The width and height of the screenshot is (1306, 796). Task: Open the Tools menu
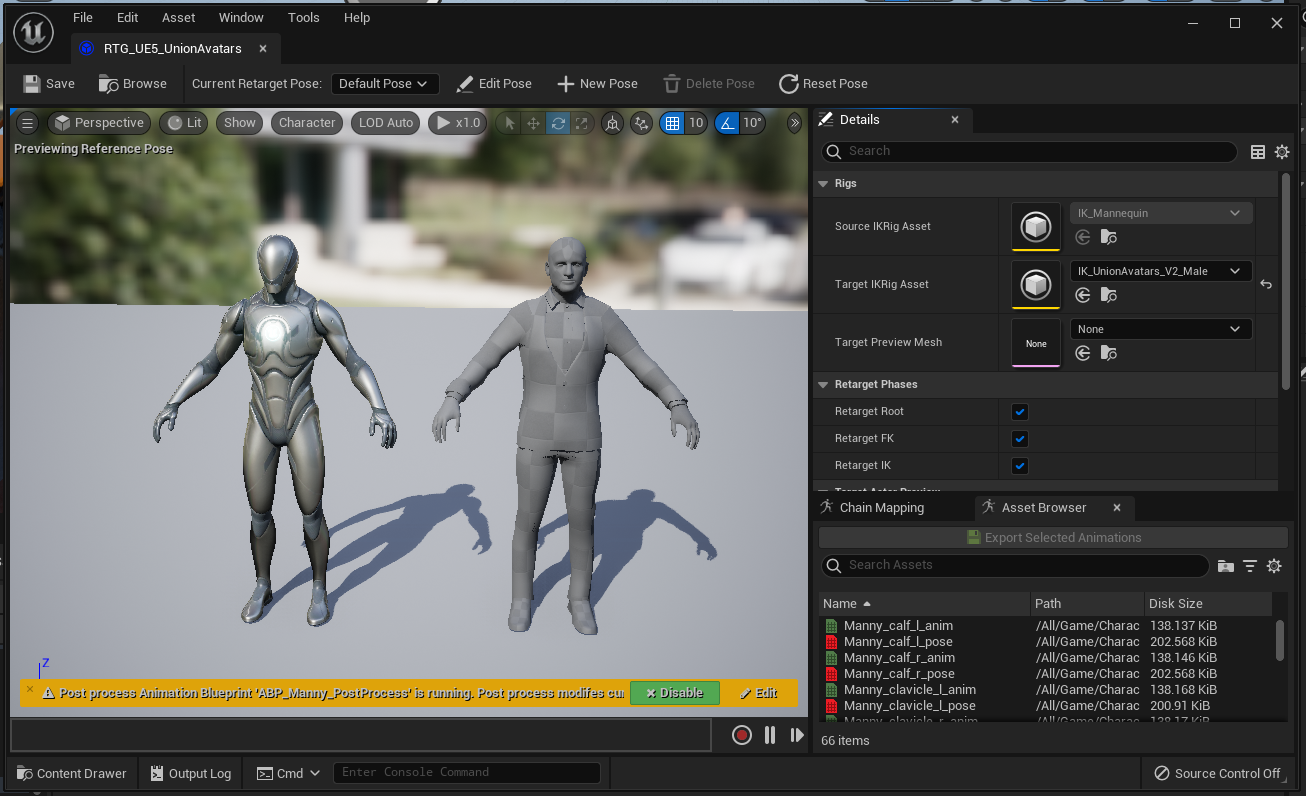(x=304, y=17)
